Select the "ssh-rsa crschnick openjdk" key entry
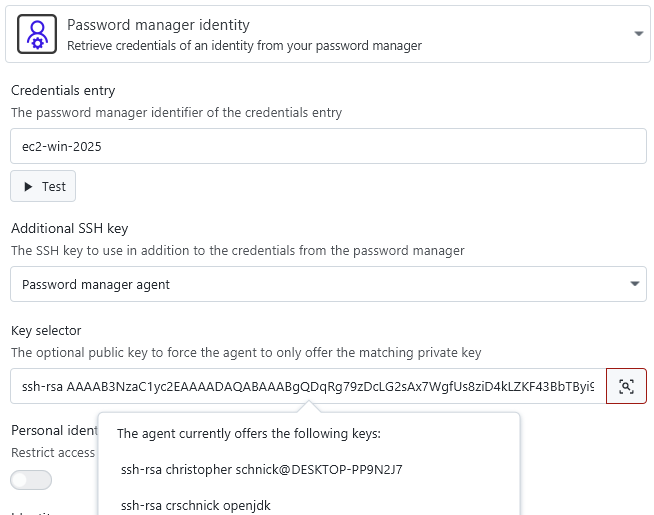654x515 pixels. [195, 505]
